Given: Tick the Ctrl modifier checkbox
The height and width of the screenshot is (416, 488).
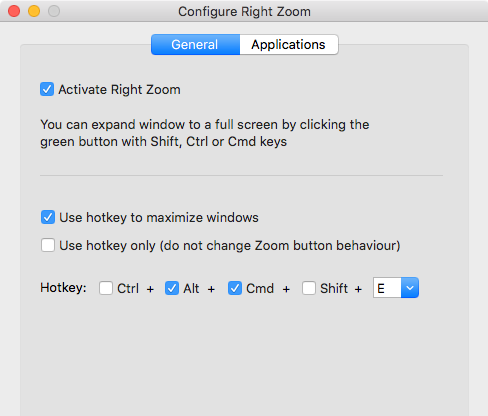Looking at the screenshot, I should click(106, 288).
